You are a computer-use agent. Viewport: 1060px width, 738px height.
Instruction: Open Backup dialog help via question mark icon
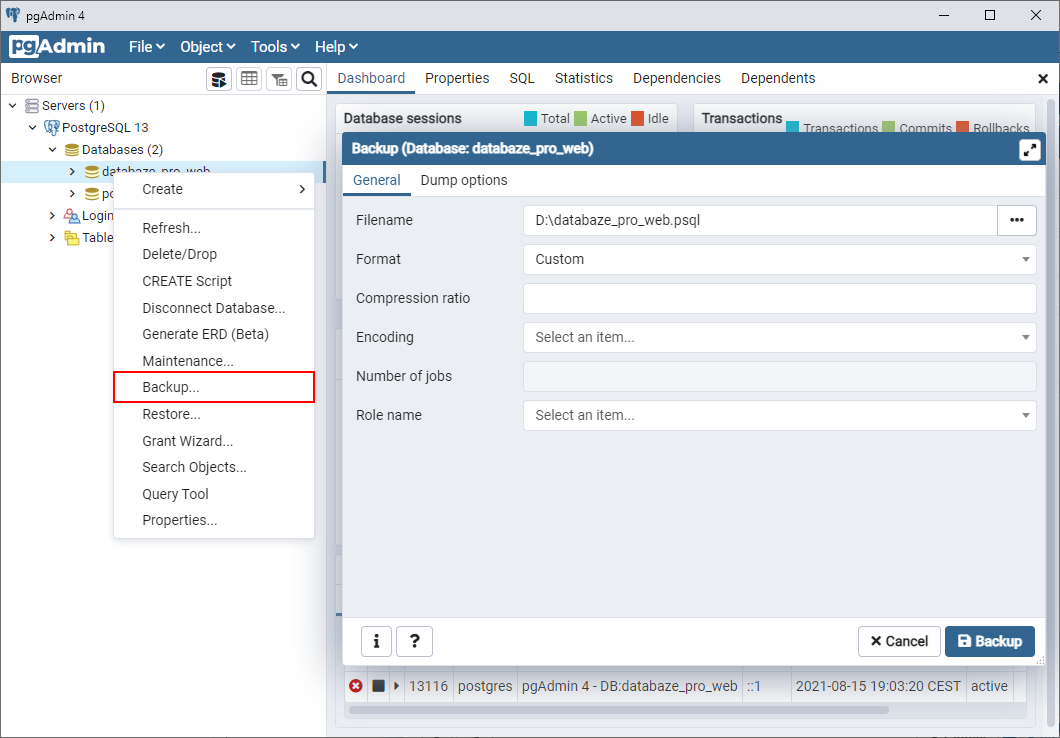point(414,641)
